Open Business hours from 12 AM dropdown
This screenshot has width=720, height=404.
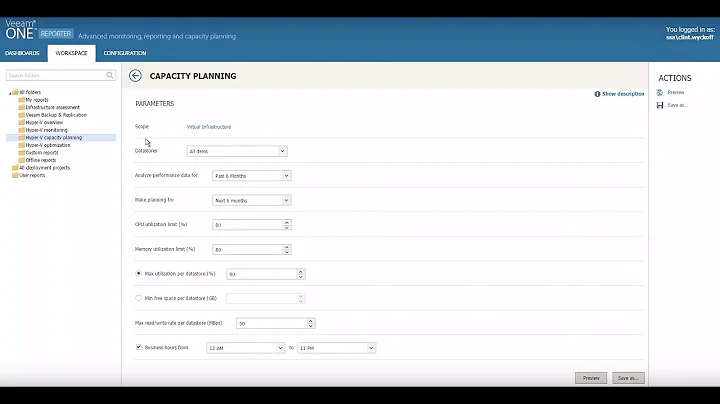(x=246, y=348)
